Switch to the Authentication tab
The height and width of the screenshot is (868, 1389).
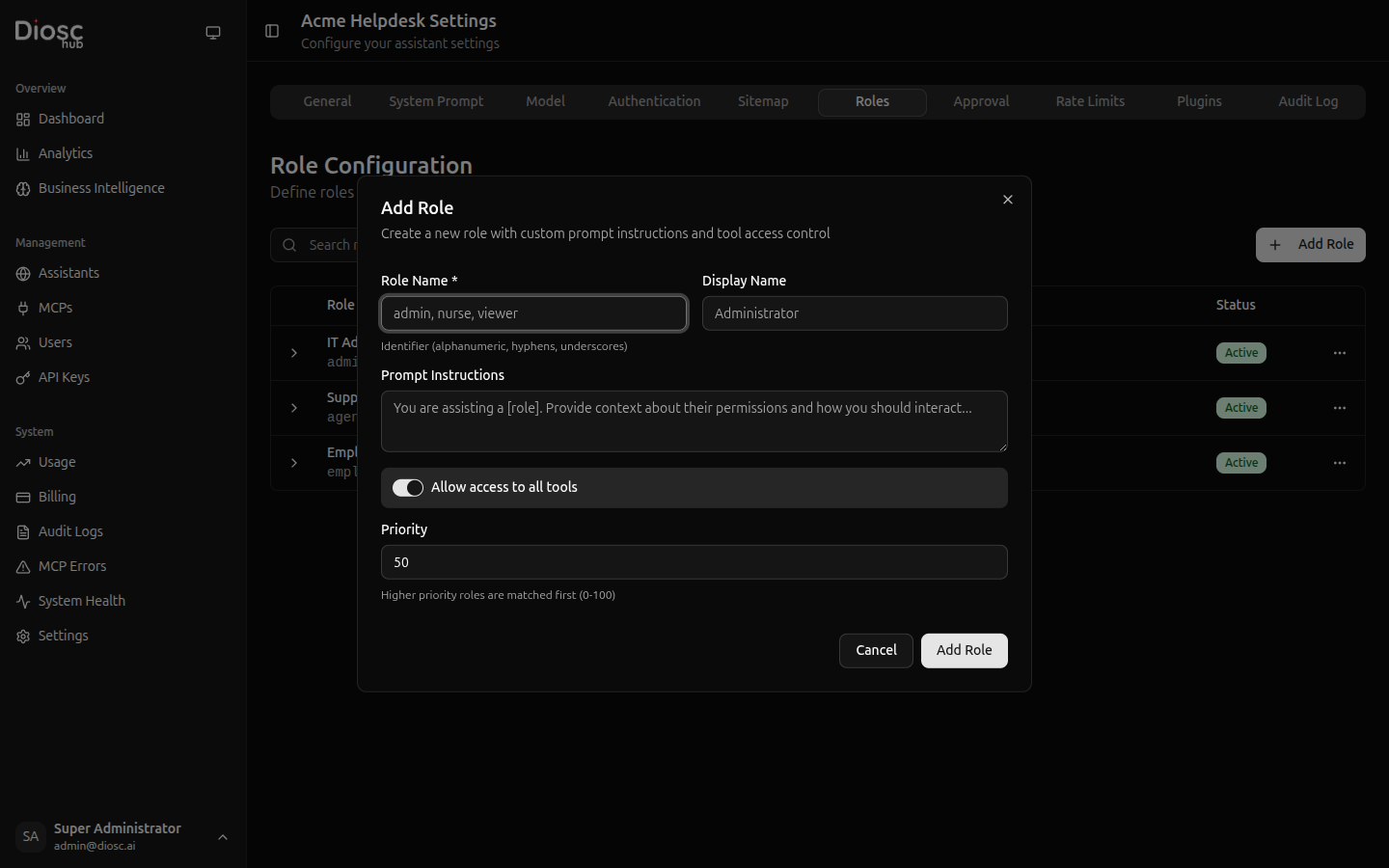(654, 101)
